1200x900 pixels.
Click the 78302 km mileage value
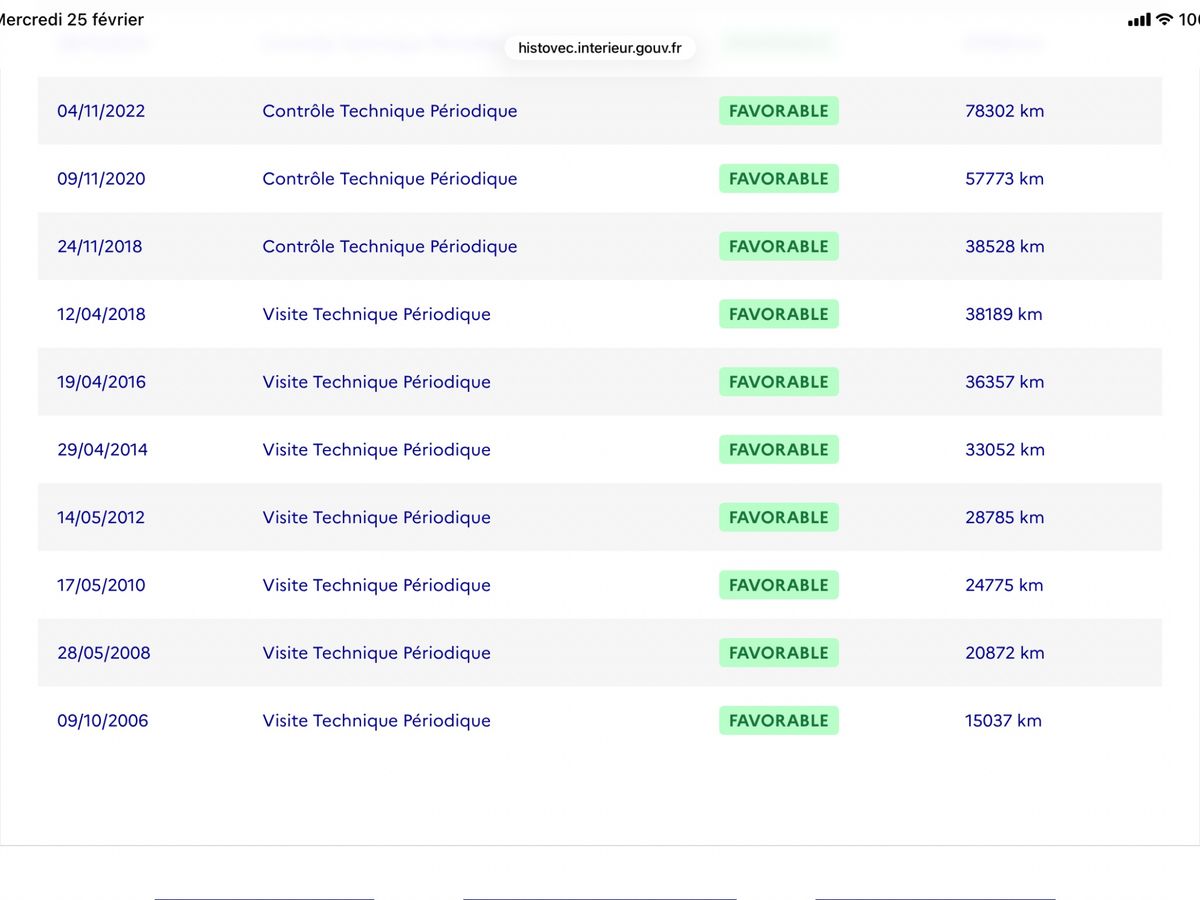pos(1005,111)
